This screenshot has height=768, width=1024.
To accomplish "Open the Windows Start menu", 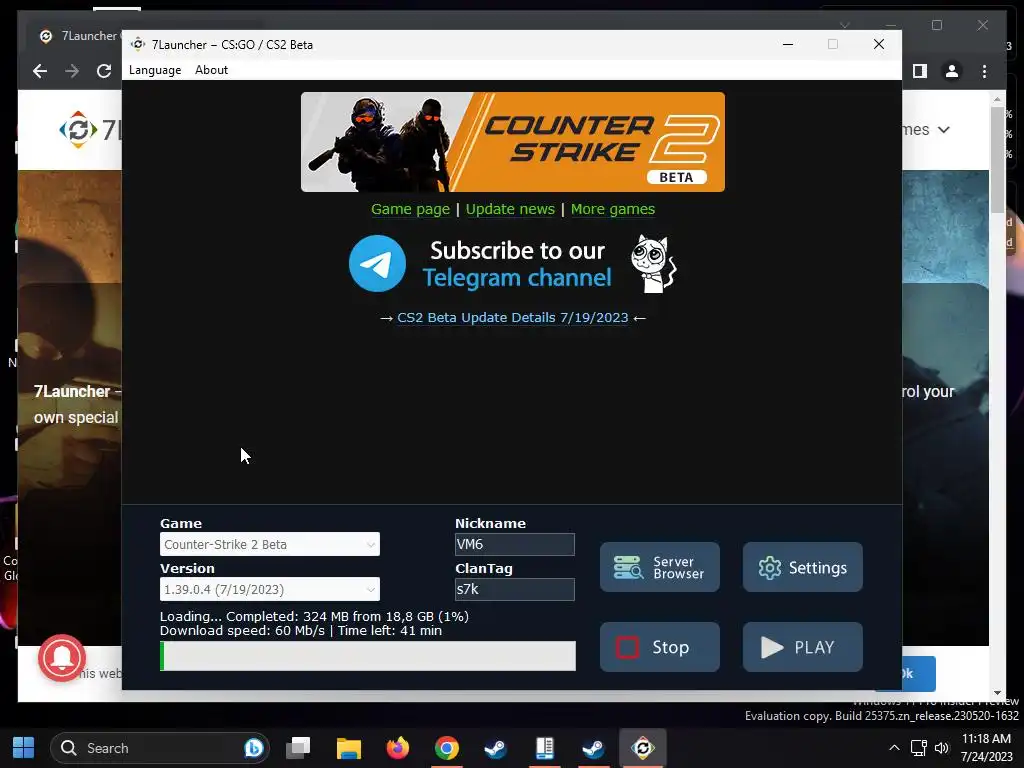I will click(24, 748).
